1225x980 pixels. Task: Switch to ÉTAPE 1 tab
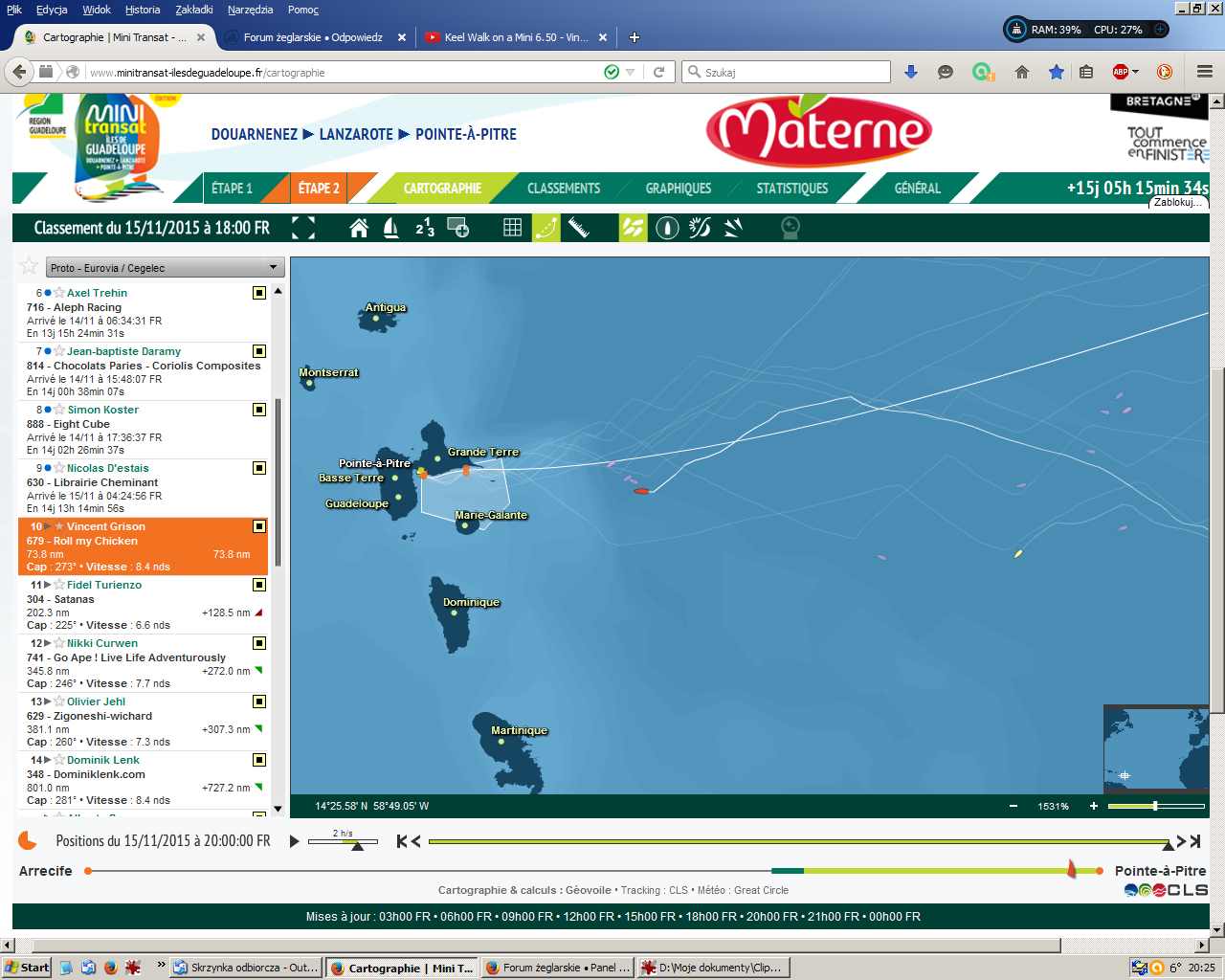coord(233,189)
